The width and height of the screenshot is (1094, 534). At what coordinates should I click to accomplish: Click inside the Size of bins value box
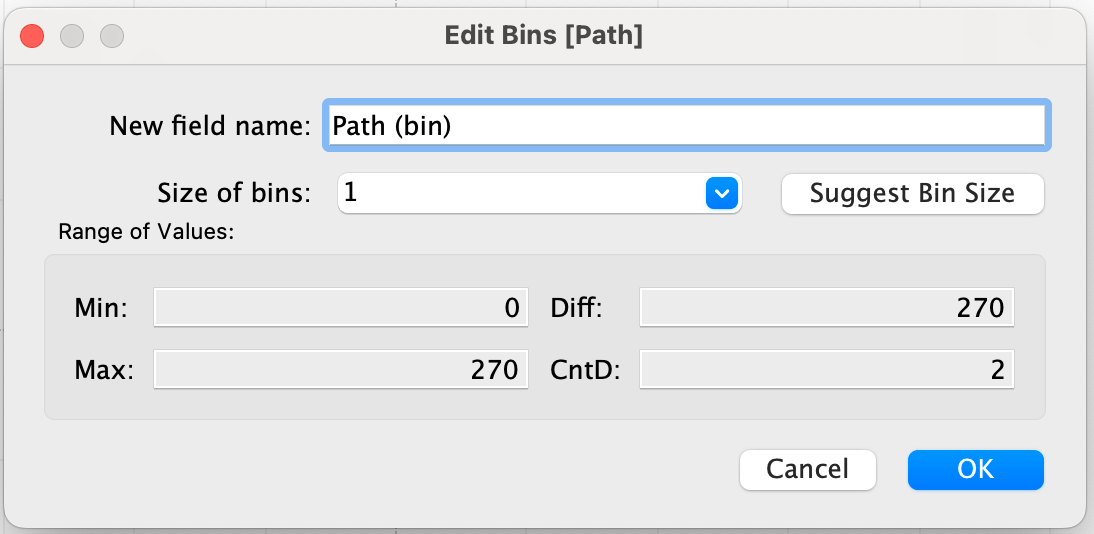click(520, 193)
